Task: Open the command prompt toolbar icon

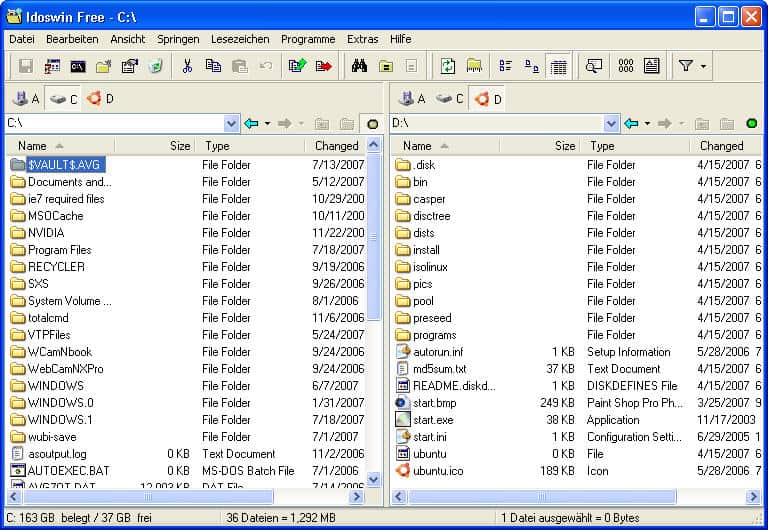Action: click(77, 66)
